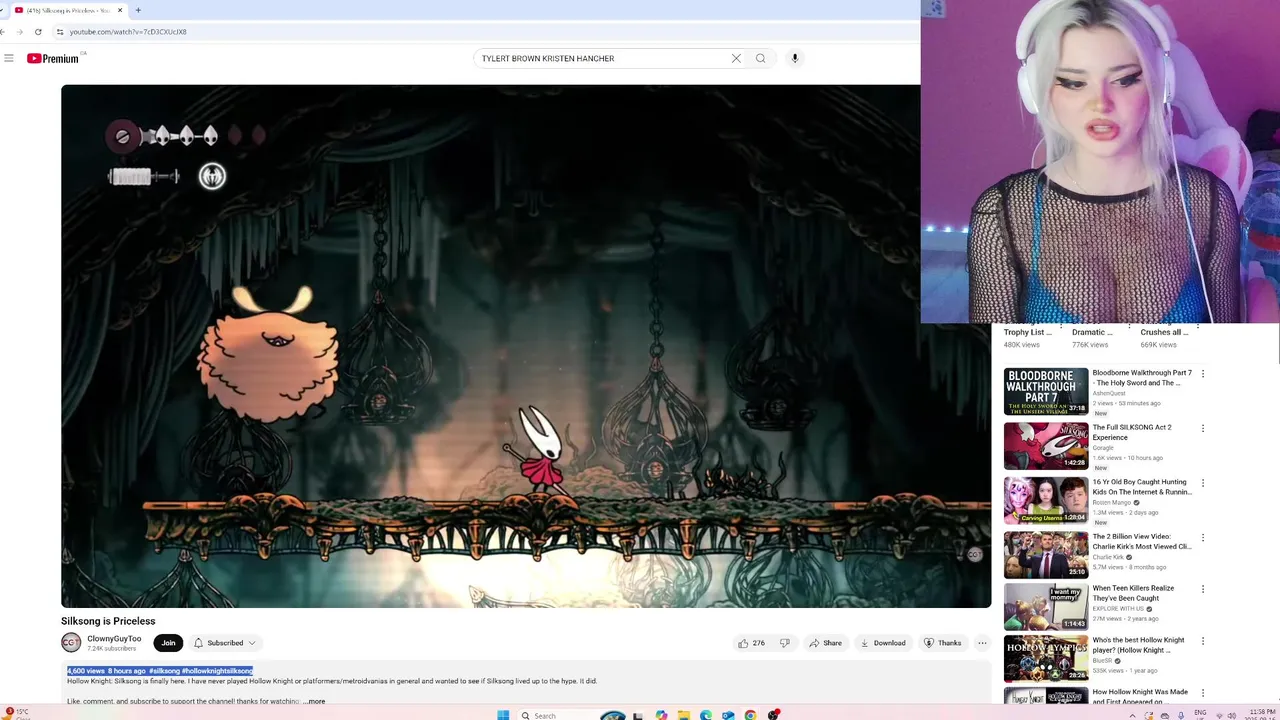This screenshot has width=1280, height=720.
Task: Open Microsoft Edge from the taskbar
Action: coord(705,715)
